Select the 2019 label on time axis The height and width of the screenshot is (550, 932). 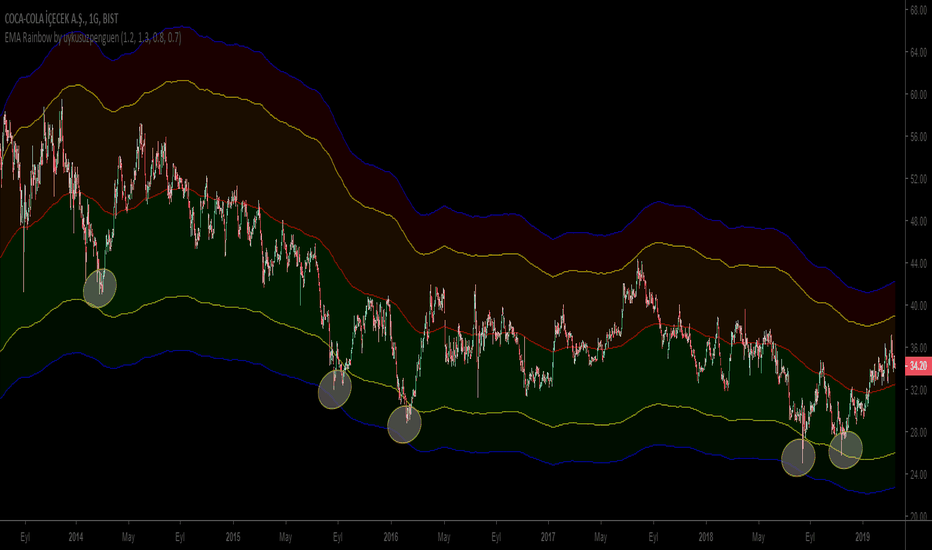[862, 537]
